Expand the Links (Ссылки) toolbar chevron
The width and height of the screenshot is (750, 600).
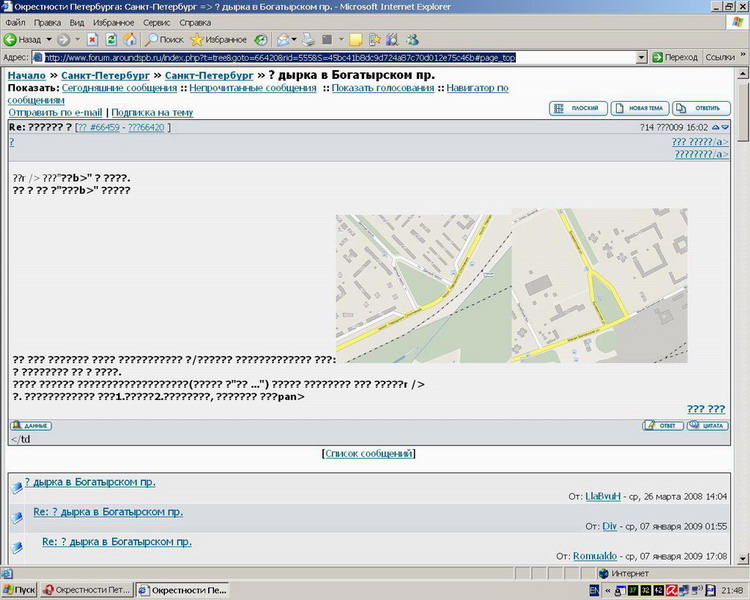[x=741, y=57]
